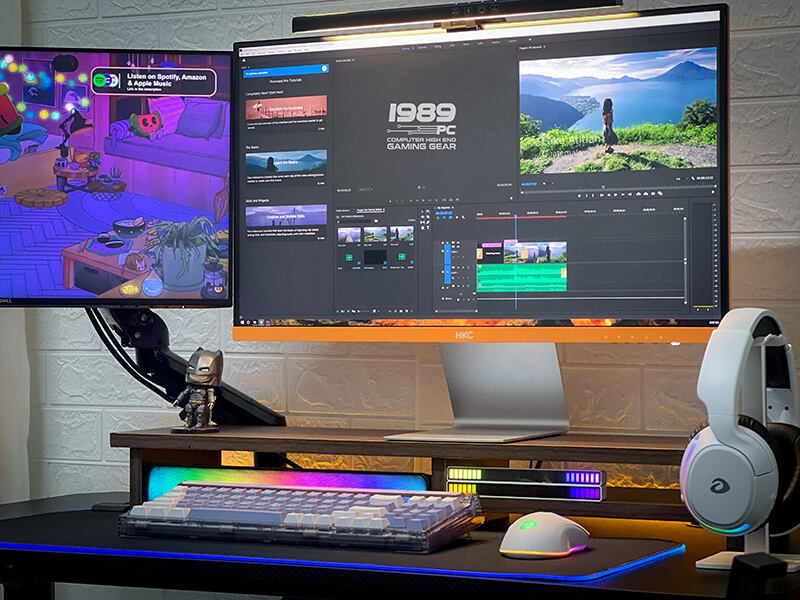Open Source Monitor zoom level dropdown
Screen dimensions: 800x600
coord(365,189)
